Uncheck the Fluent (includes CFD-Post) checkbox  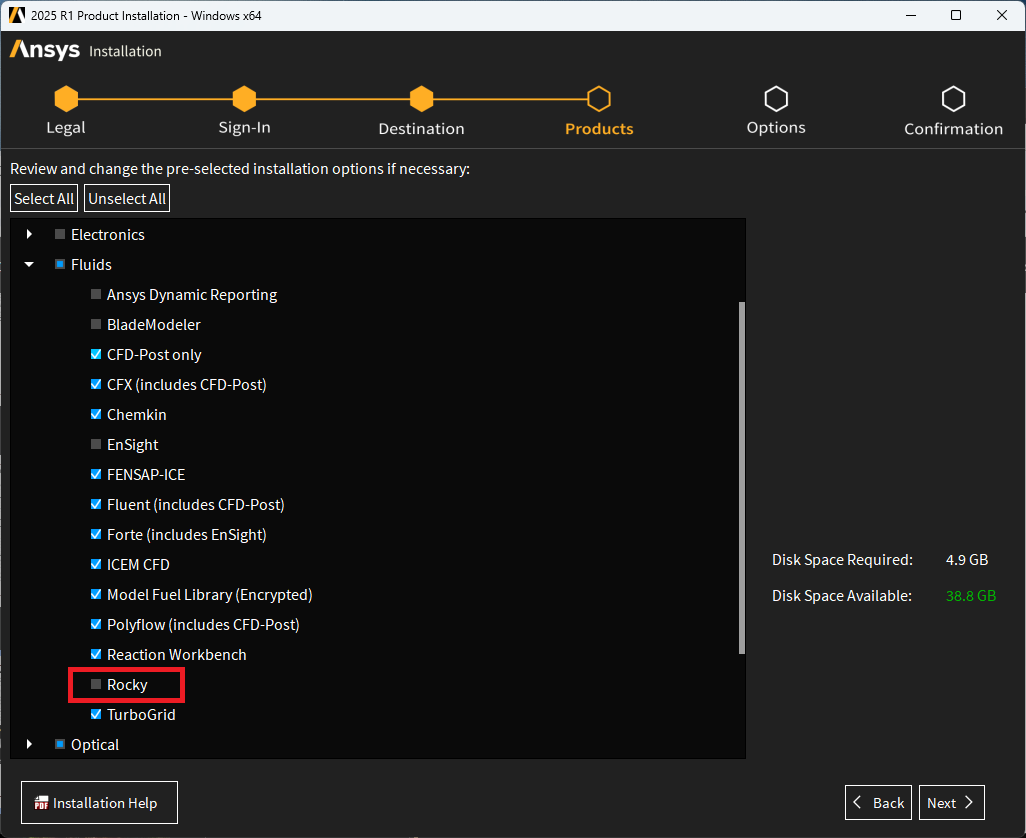(x=96, y=505)
